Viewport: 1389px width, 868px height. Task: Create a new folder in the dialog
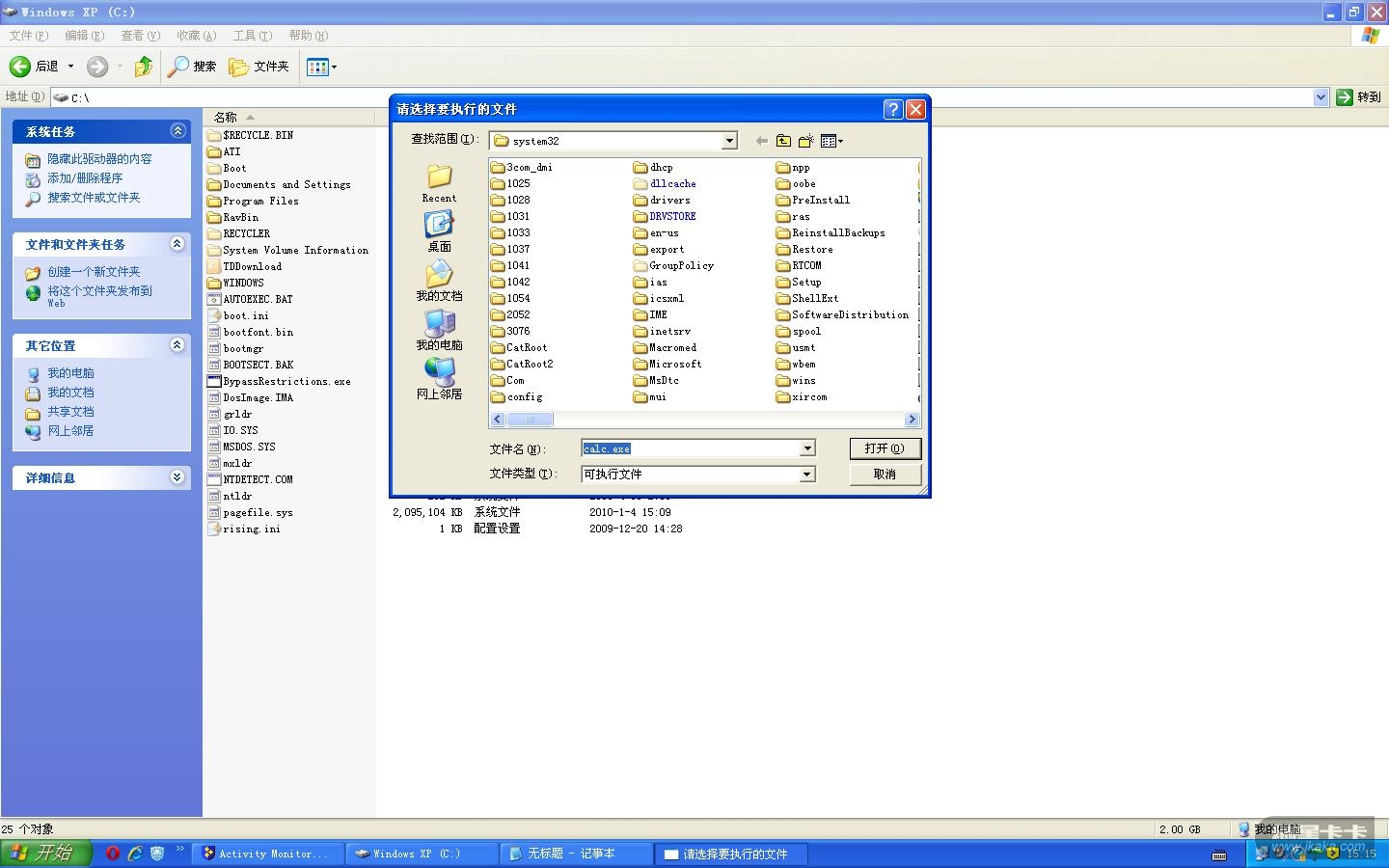pos(806,141)
